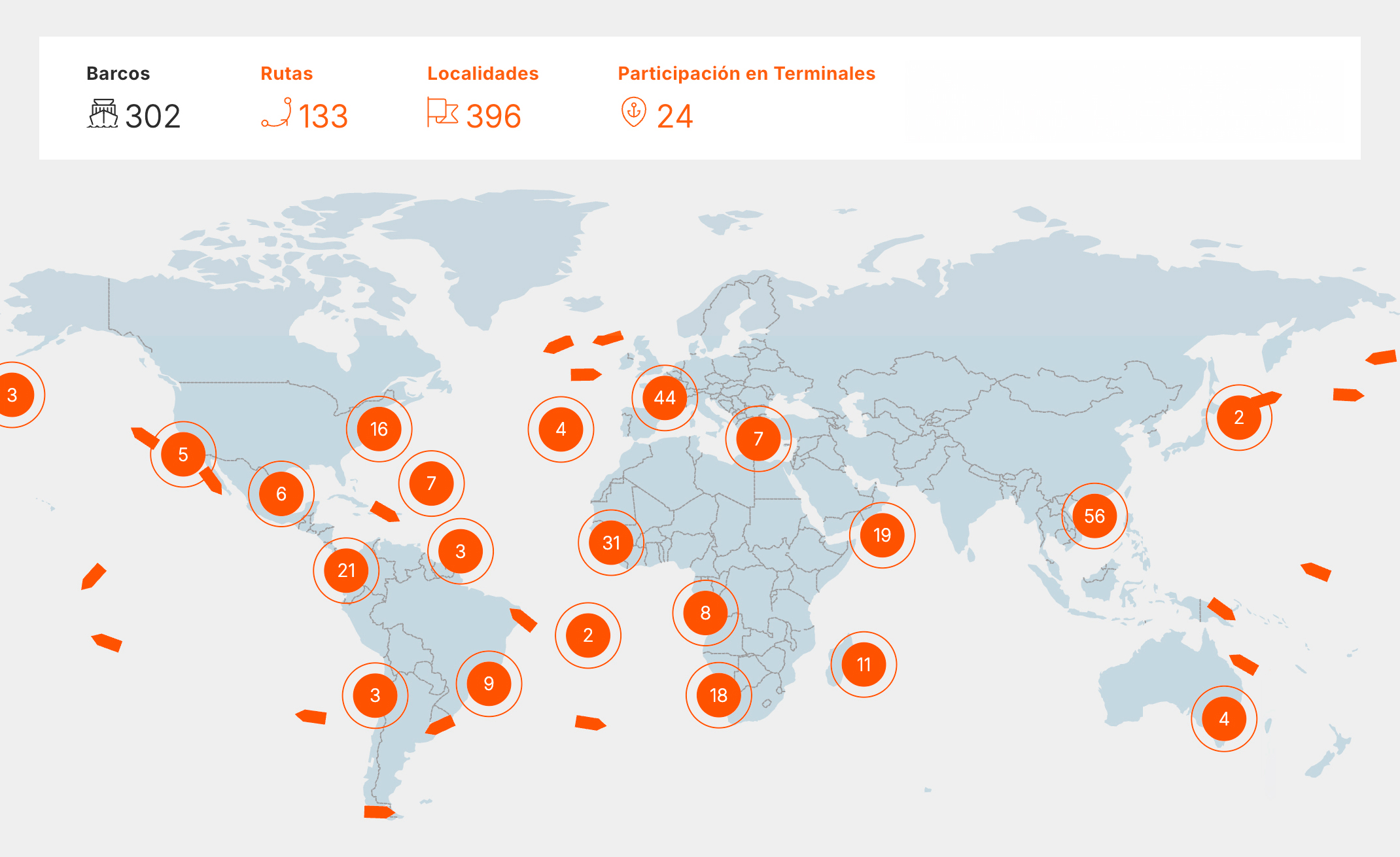Image resolution: width=1400 pixels, height=857 pixels.
Task: Expand the 3 cluster off Venezuela coast
Action: [x=461, y=551]
